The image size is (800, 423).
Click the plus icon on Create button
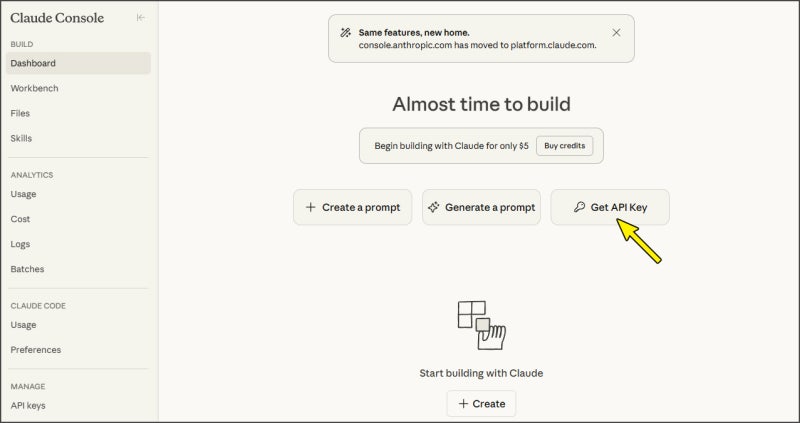pyautogui.click(x=463, y=404)
